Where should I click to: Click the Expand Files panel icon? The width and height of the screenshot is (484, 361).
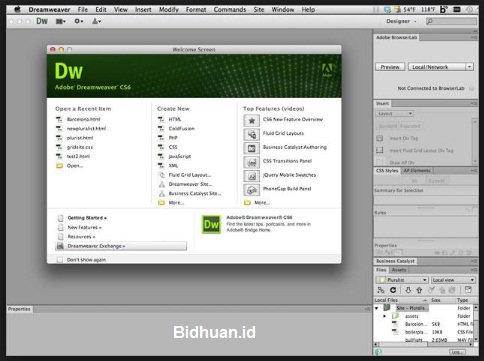pos(468,290)
